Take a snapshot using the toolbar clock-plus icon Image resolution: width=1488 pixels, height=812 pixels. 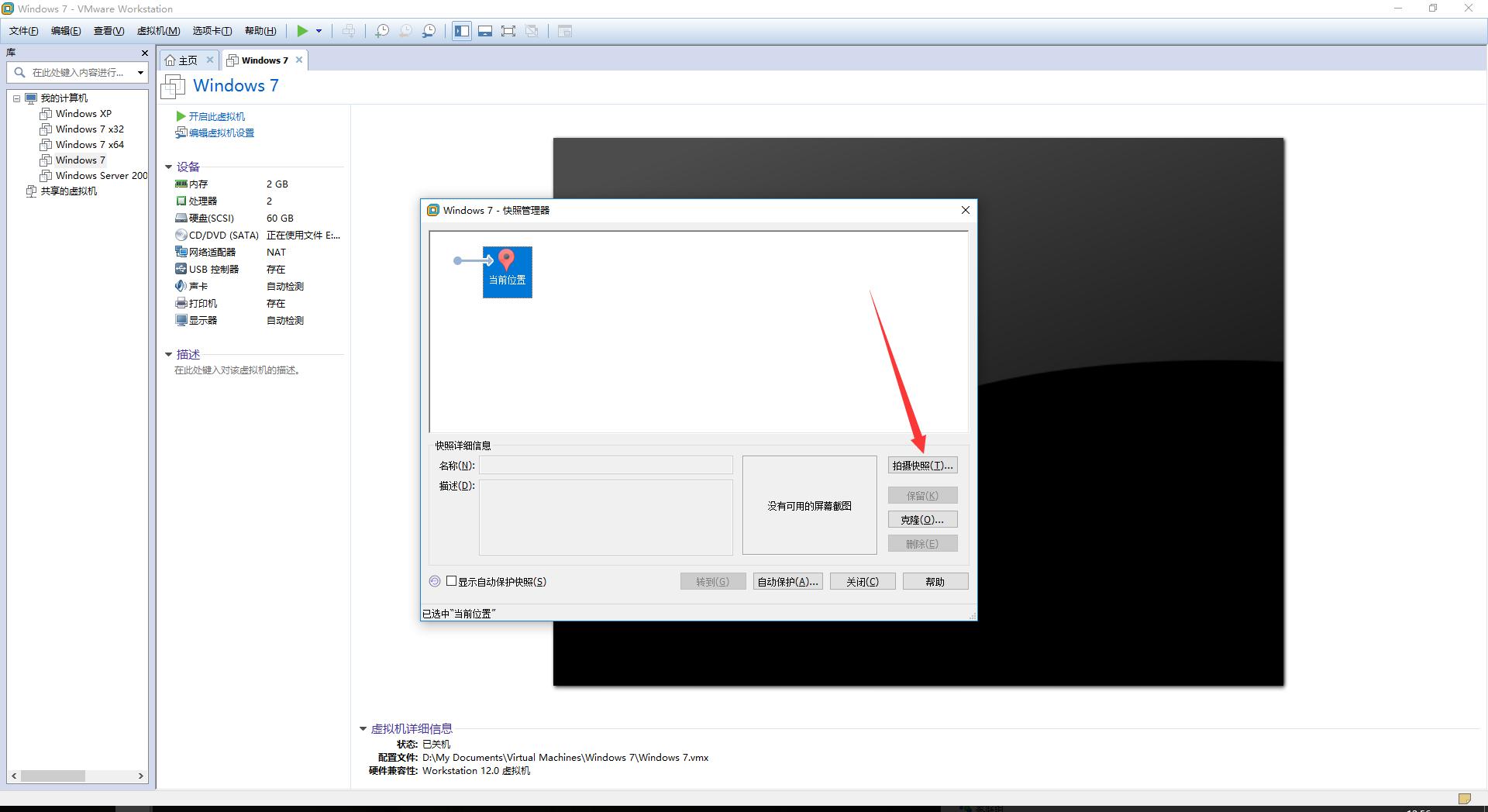pos(381,31)
